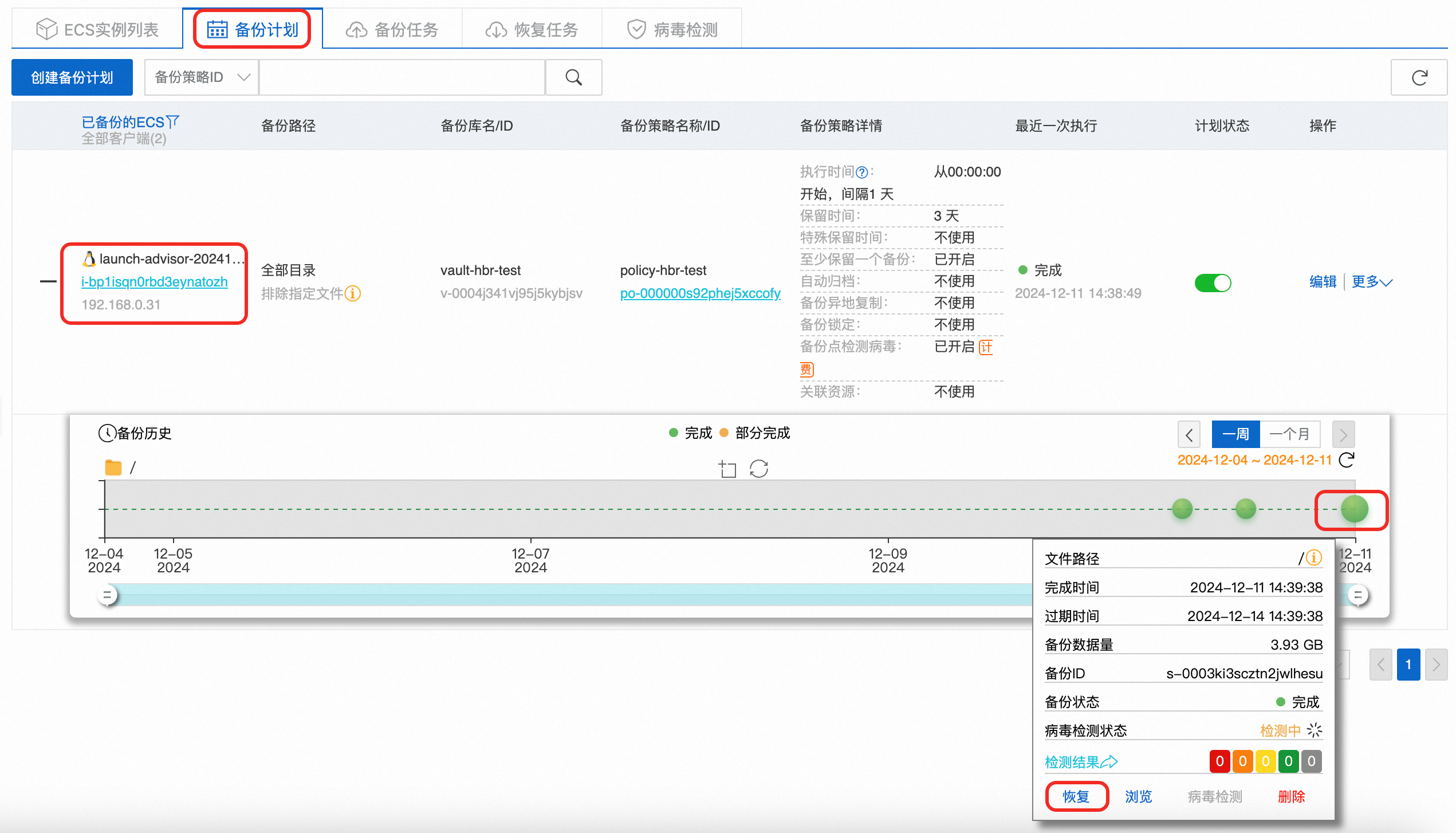Viewport: 1456px width, 833px height.
Task: Open the 备份策略ID filter dropdown
Action: (x=201, y=77)
